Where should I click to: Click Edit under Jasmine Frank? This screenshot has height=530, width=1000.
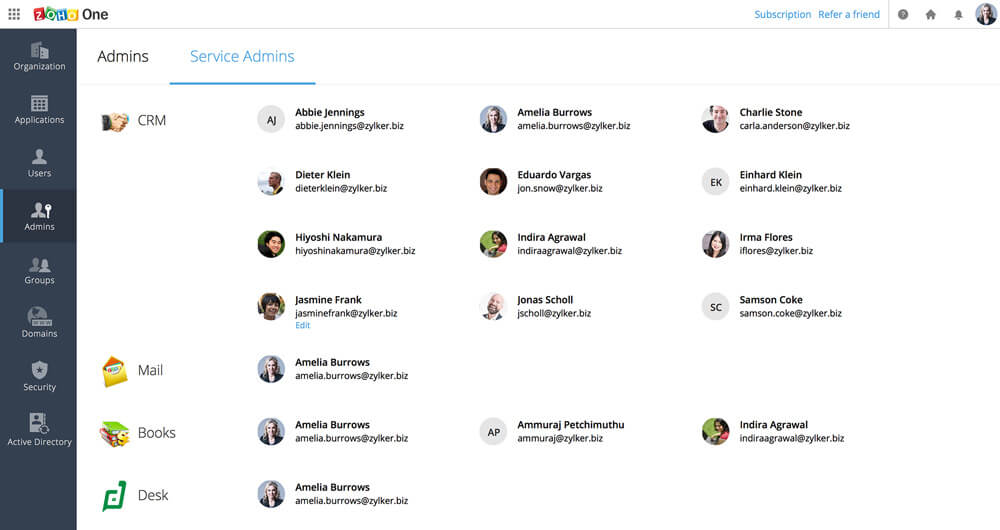(302, 326)
